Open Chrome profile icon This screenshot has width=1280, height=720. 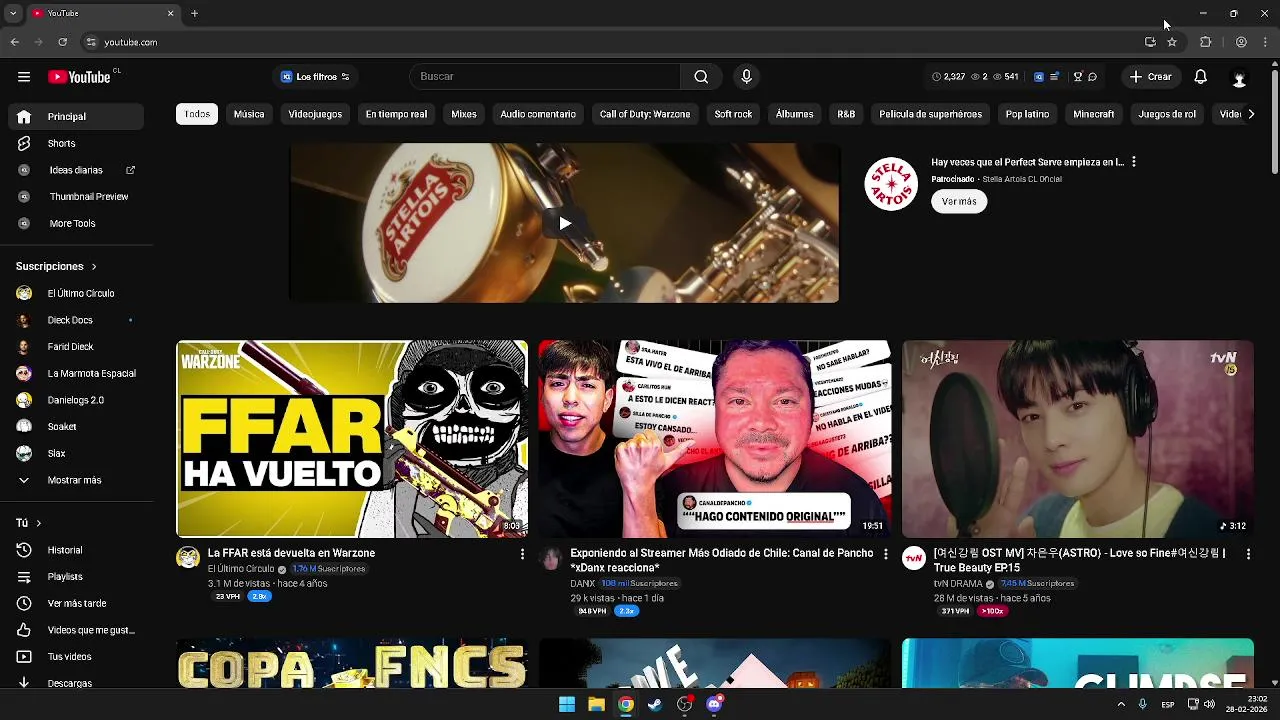(x=1241, y=42)
